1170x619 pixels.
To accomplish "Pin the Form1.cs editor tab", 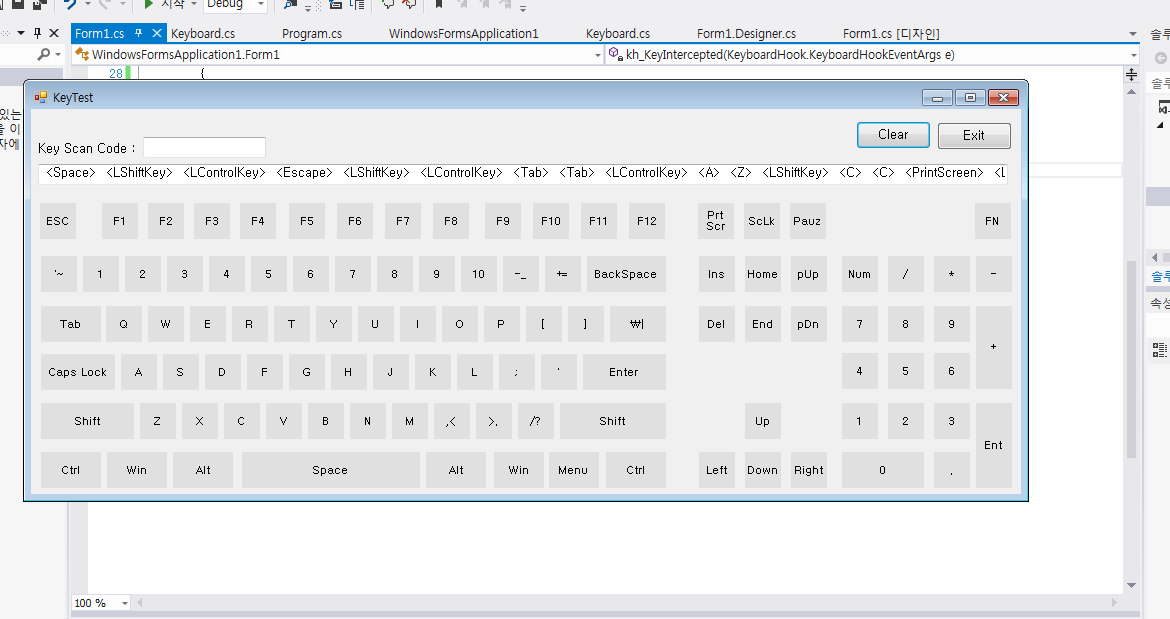I will [138, 33].
